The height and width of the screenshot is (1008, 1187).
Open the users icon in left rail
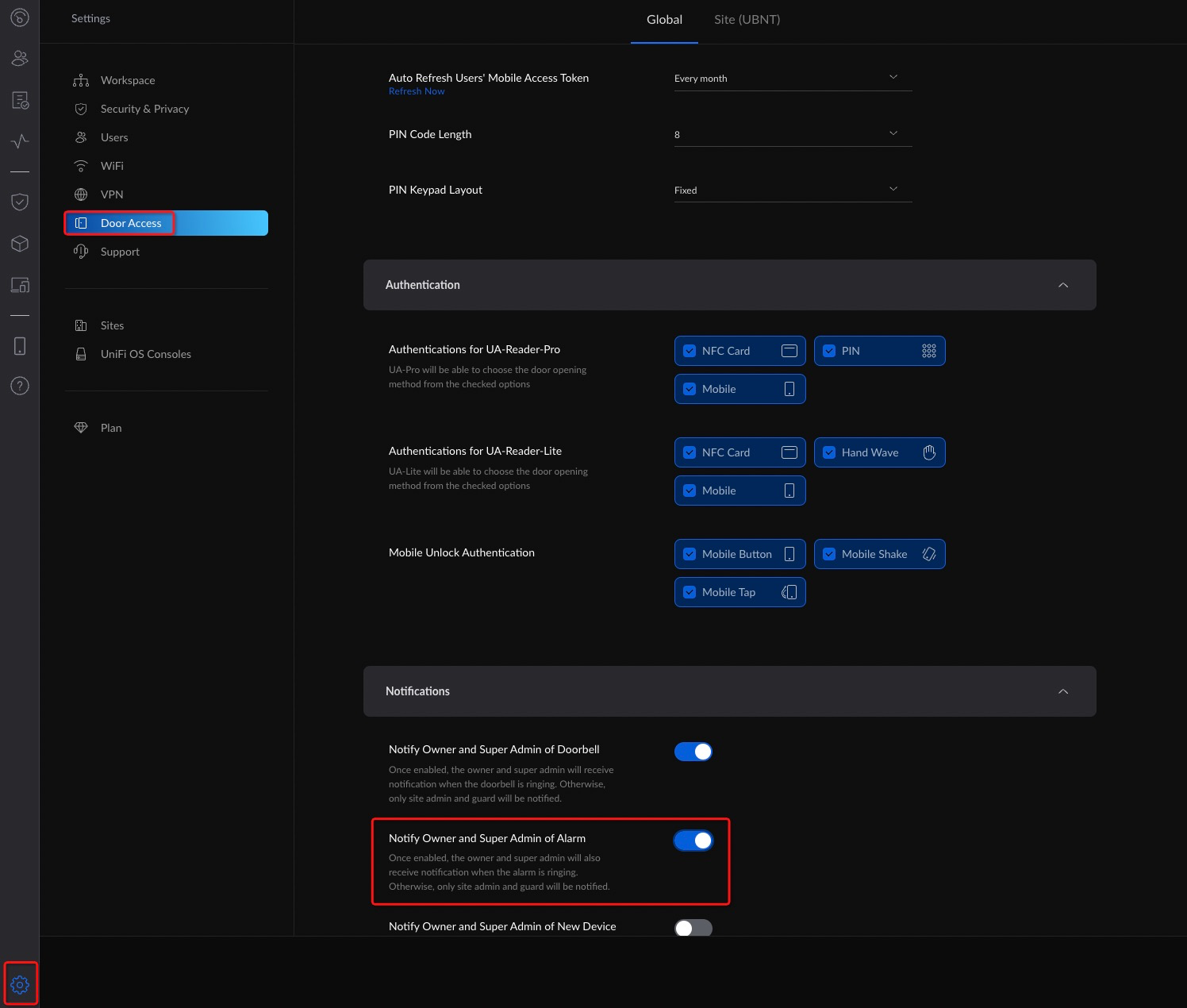20,58
